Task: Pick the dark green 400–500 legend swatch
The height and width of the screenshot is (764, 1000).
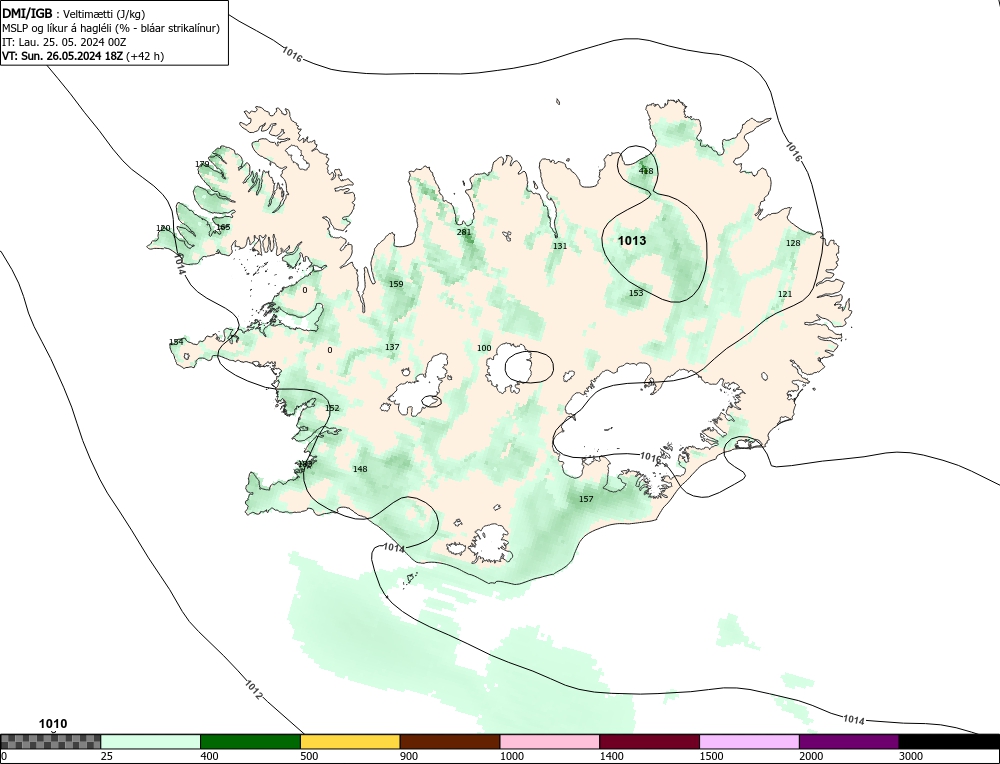Action: tap(250, 742)
